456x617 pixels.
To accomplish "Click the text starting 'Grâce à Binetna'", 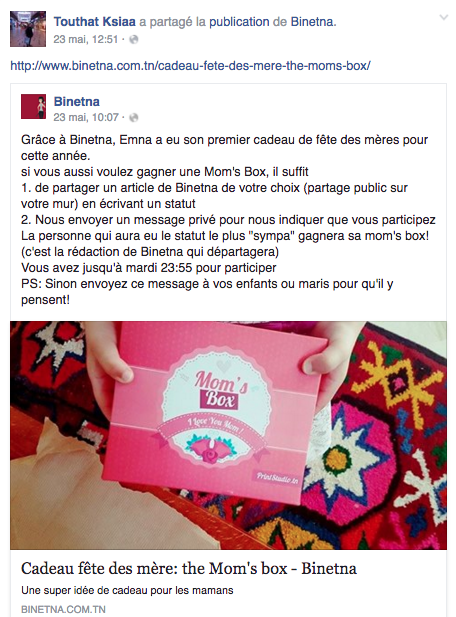I will (224, 148).
